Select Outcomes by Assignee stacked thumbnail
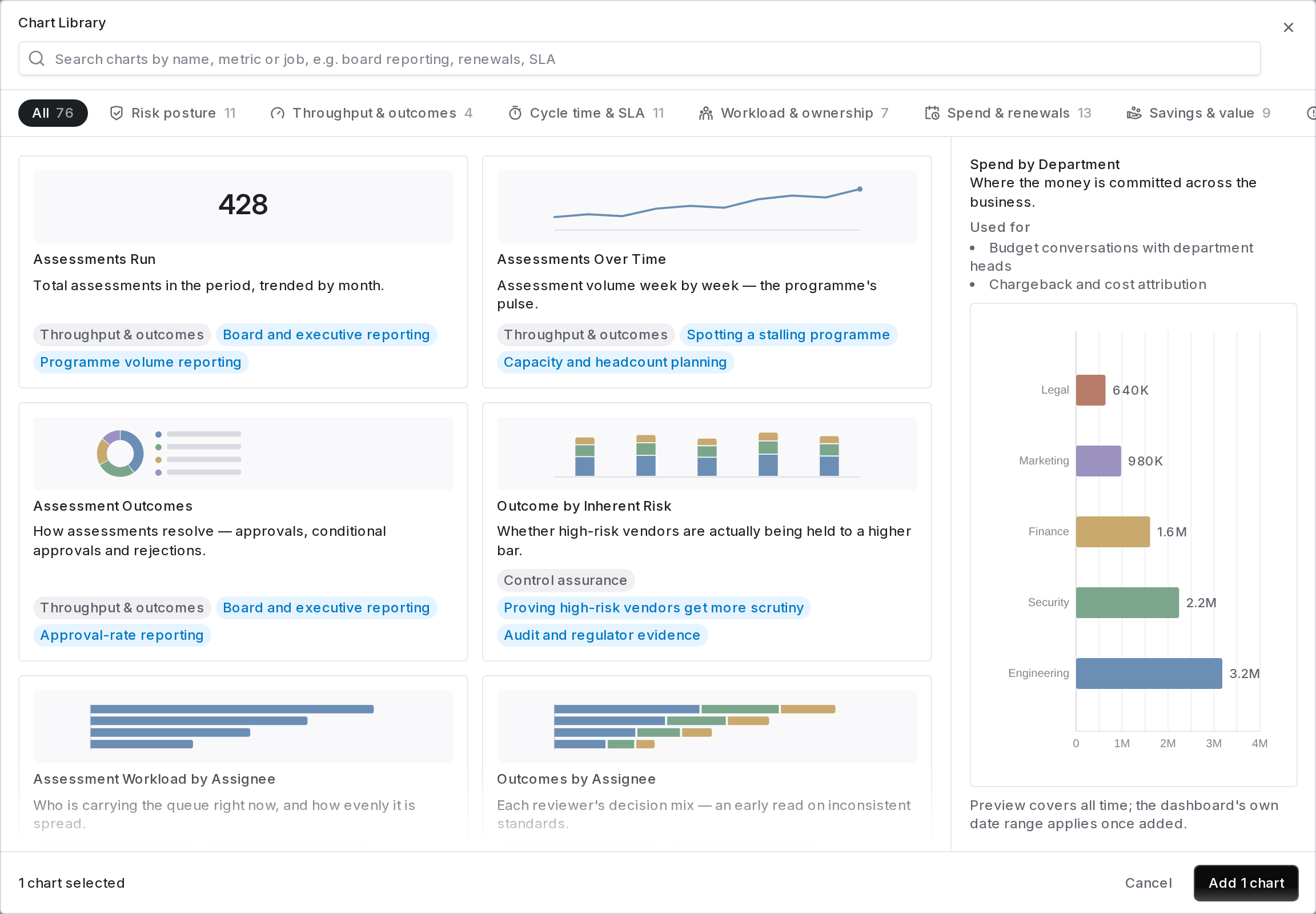The height and width of the screenshot is (914, 1316). pos(707,727)
